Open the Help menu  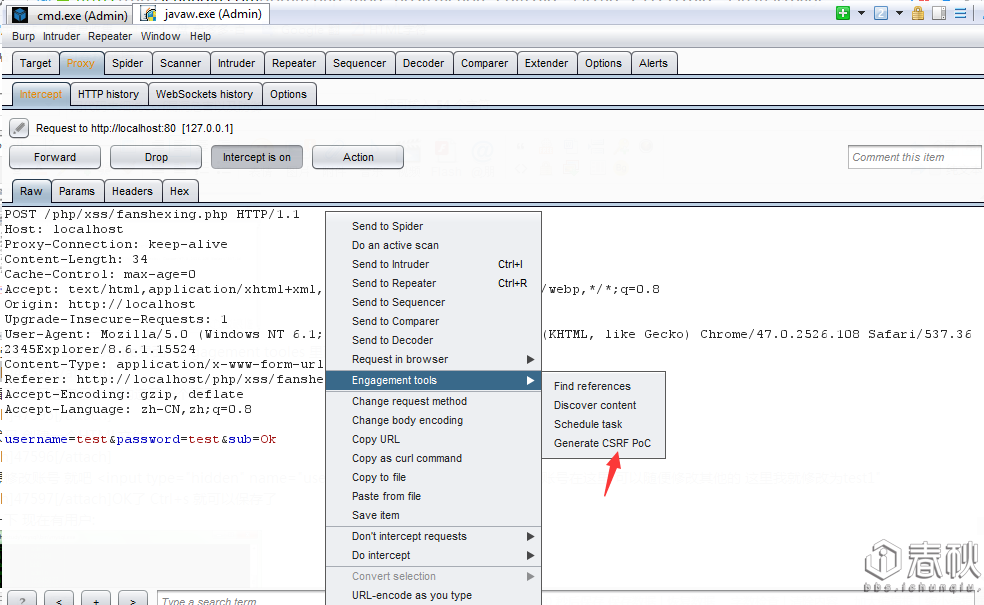pos(201,36)
